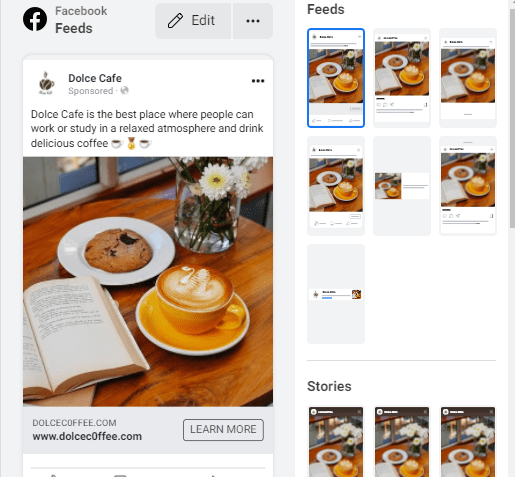
Task: Open the three-dot menu beside Edit
Action: (253, 21)
